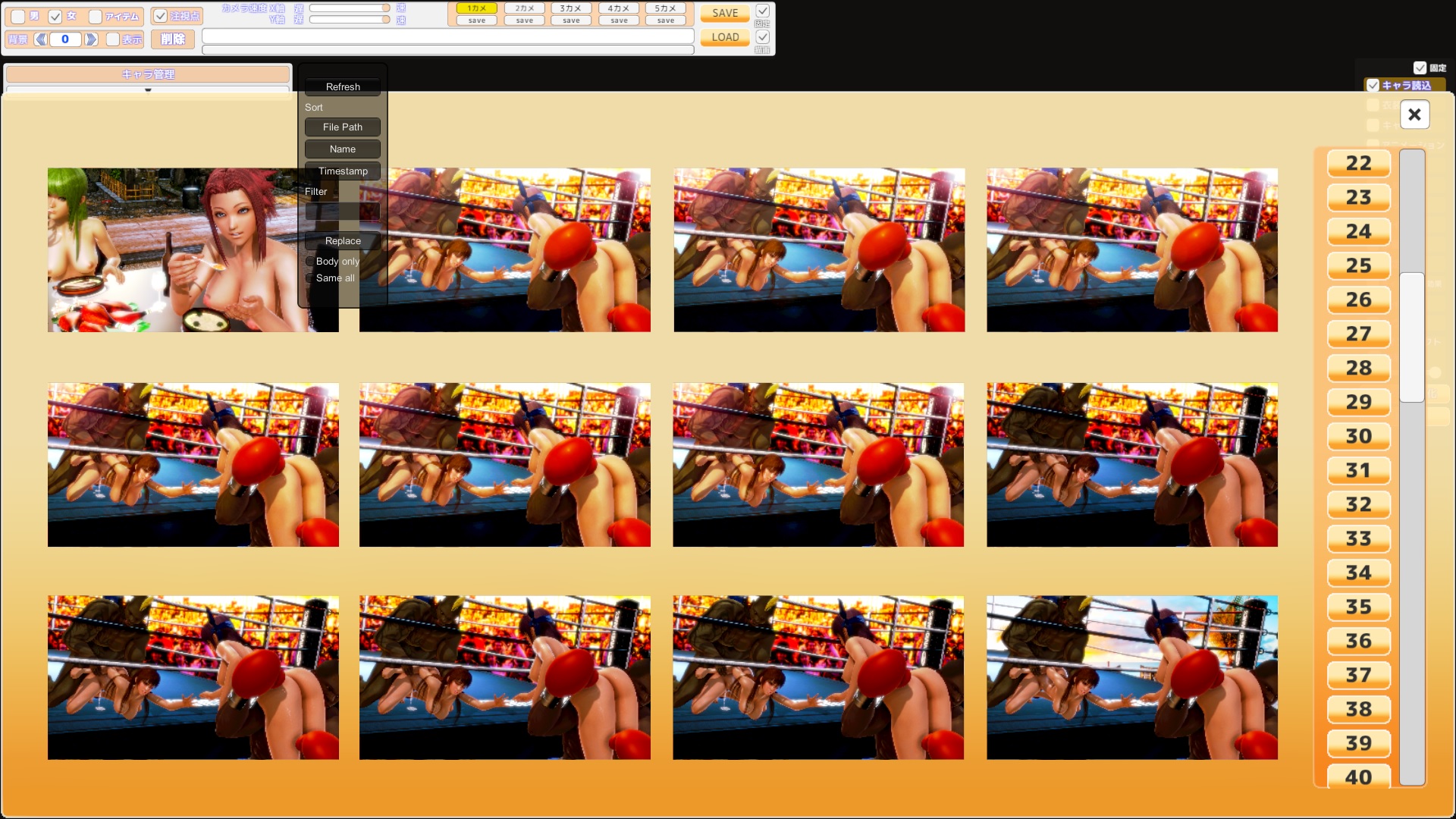Image resolution: width=1456 pixels, height=819 pixels.
Task: Open page 32 in the list
Action: (1358, 504)
